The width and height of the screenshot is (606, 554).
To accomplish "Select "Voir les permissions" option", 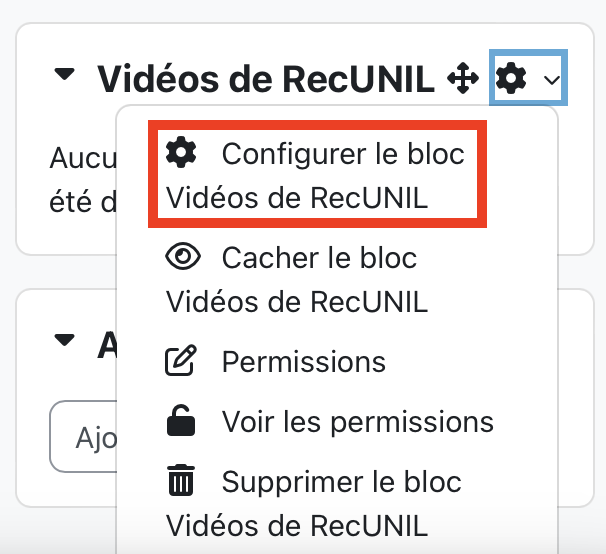I will tap(357, 421).
